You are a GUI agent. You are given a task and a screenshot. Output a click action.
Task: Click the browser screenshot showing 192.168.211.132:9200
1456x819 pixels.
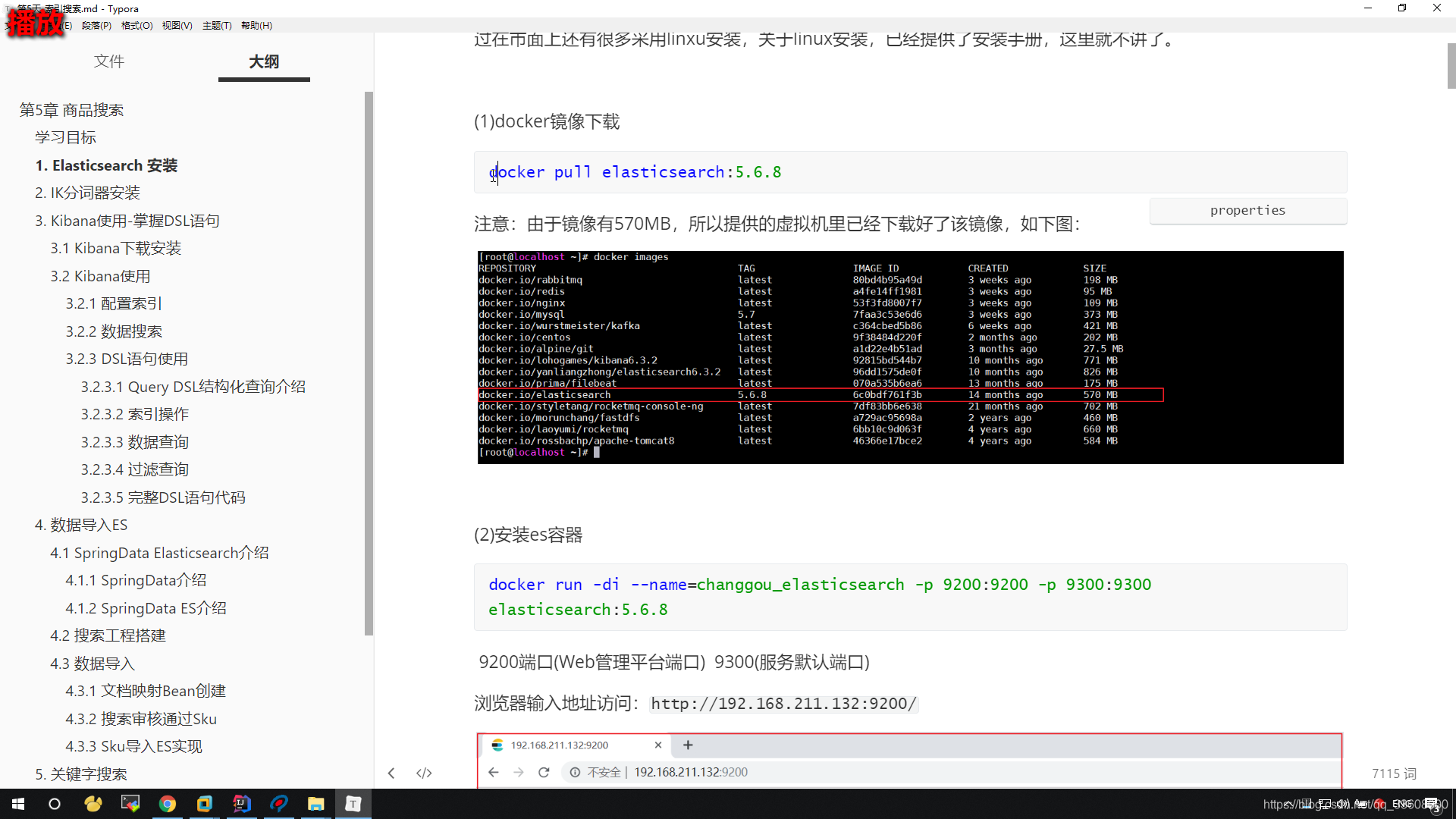(x=909, y=761)
